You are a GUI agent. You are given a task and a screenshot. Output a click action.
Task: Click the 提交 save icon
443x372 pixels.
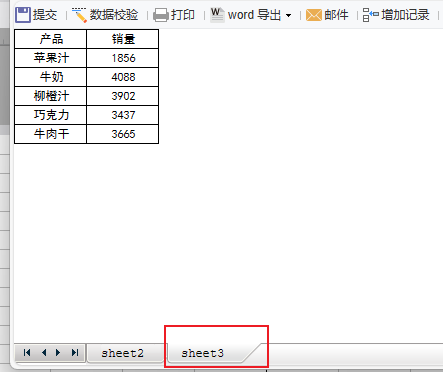click(x=23, y=15)
